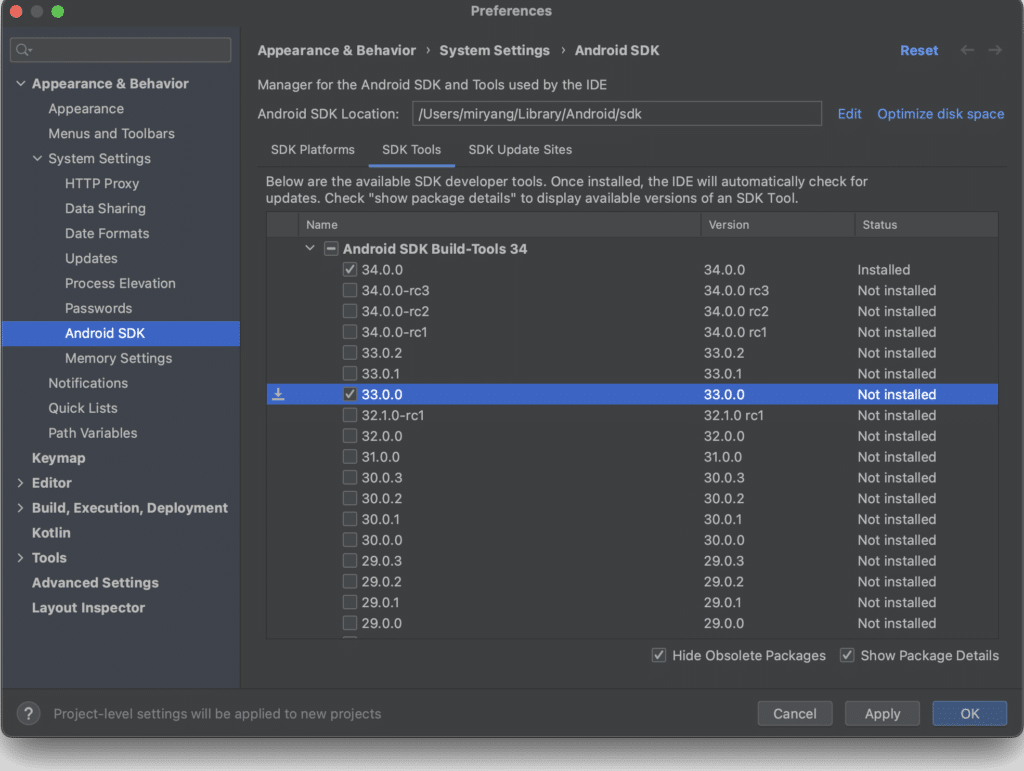
Task: Click the Android SDK Location path field
Action: 617,114
